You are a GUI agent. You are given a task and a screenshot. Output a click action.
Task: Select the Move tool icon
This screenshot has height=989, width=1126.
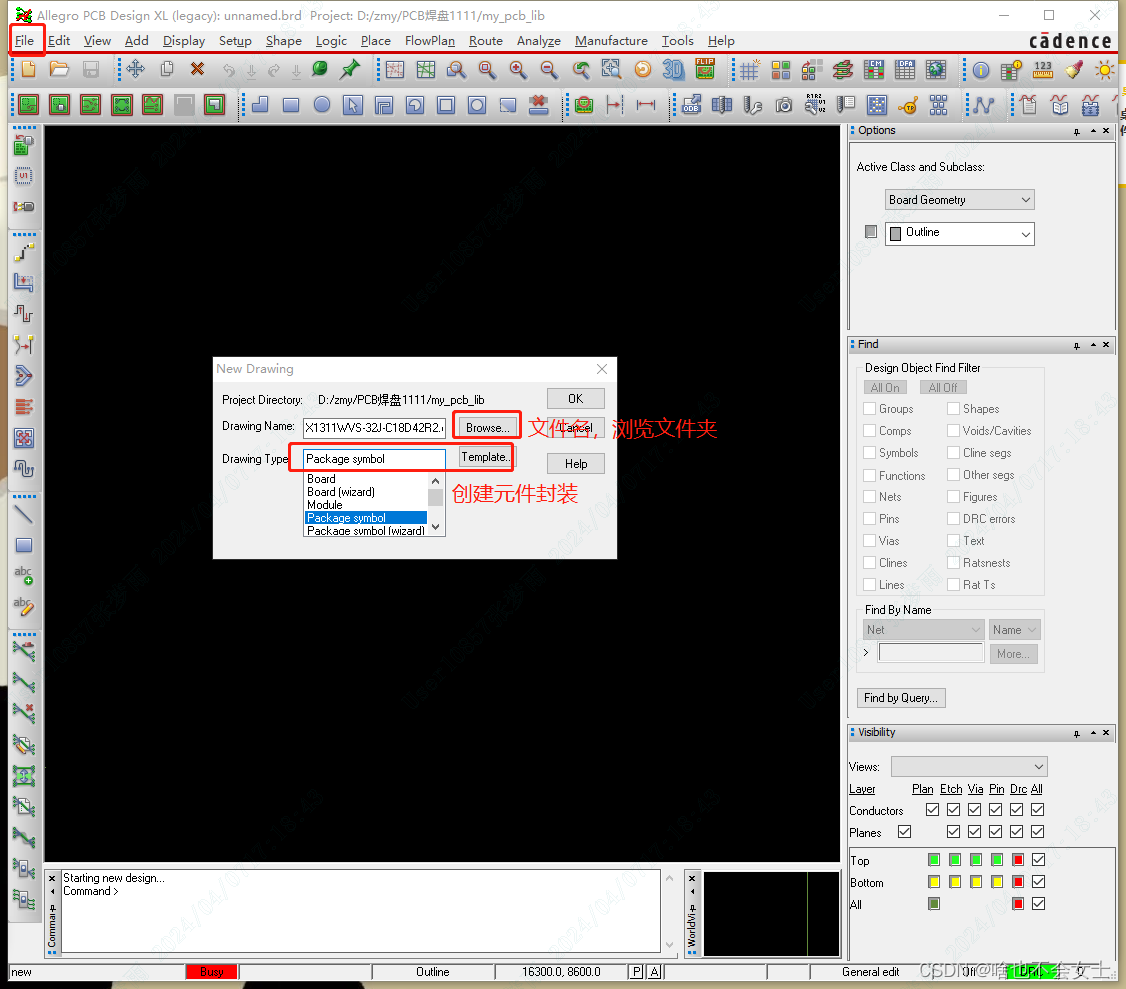135,70
